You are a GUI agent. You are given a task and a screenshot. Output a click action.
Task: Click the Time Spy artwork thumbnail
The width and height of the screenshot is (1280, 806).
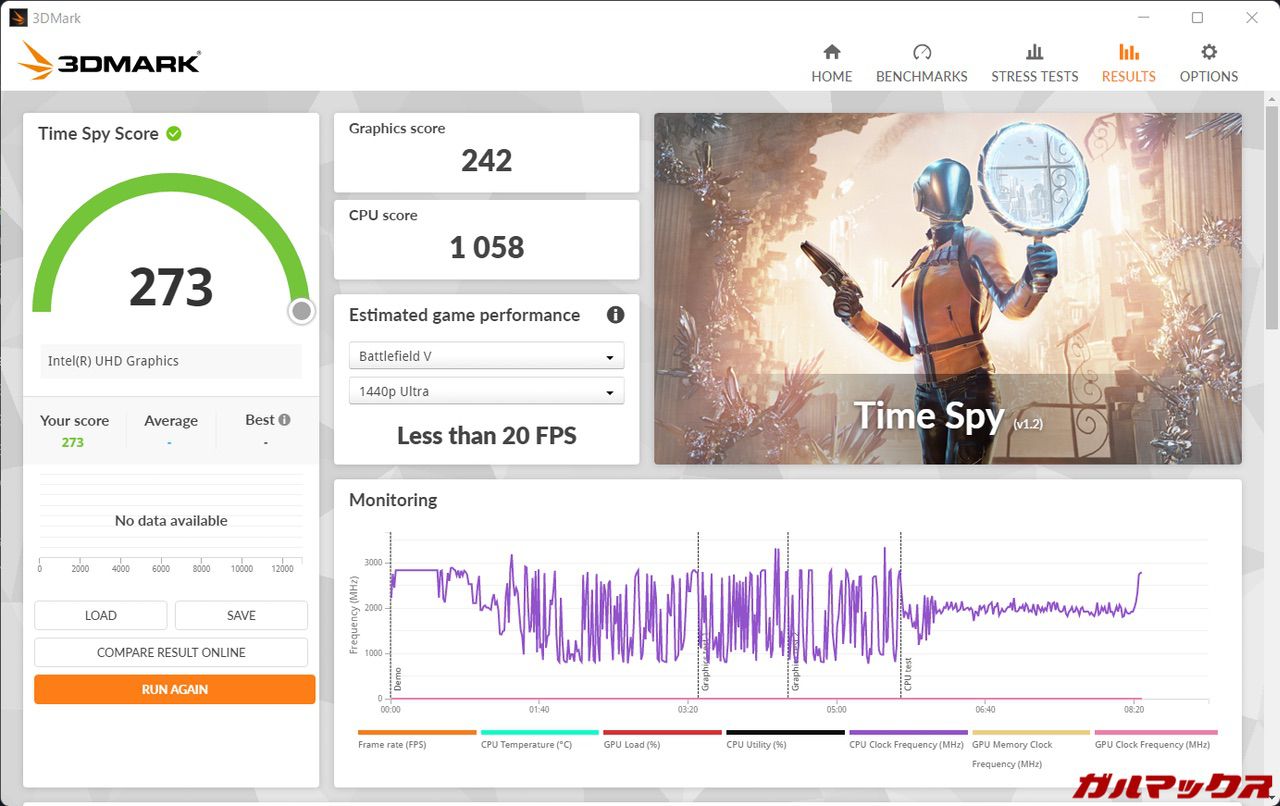point(947,288)
